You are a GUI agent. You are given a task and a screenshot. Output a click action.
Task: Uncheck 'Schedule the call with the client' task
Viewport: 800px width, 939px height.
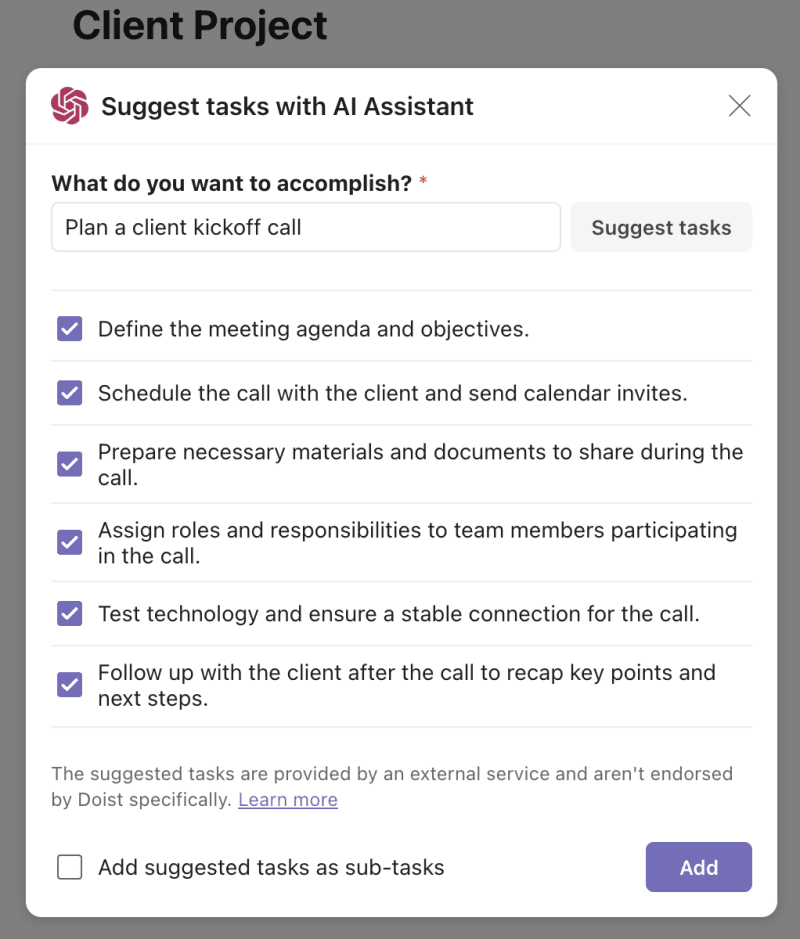[69, 392]
